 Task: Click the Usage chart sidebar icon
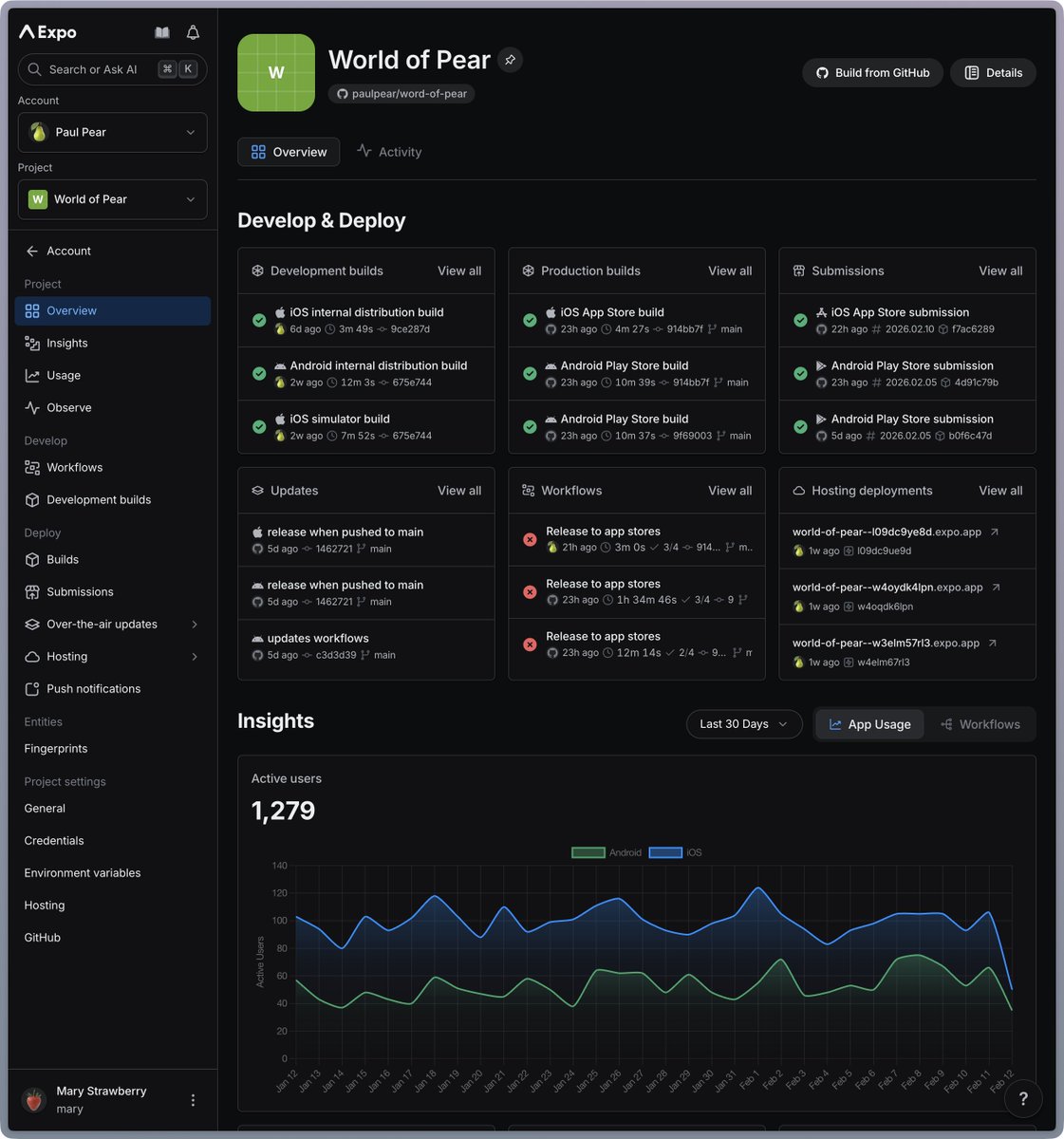(32, 376)
